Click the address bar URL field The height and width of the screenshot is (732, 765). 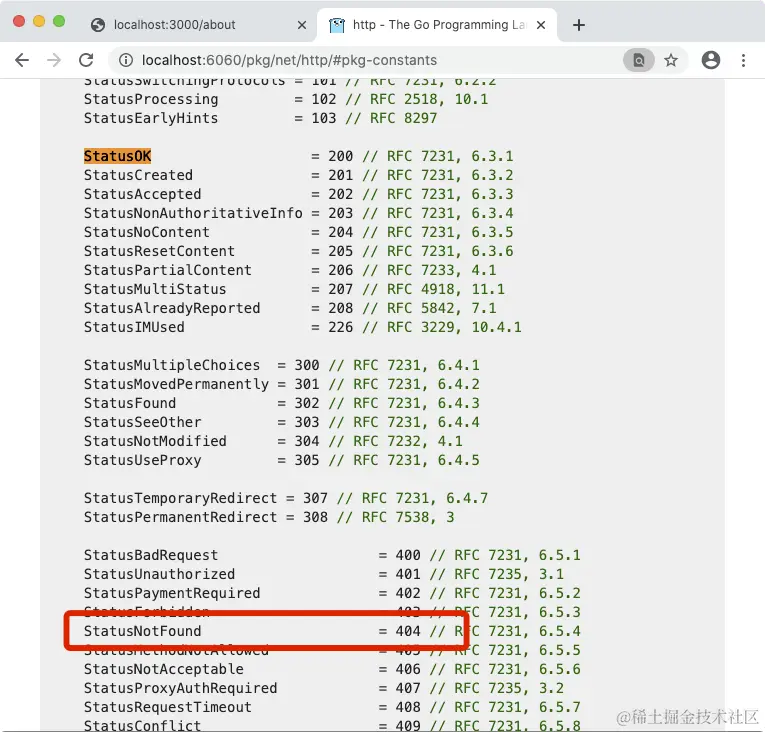[371, 60]
